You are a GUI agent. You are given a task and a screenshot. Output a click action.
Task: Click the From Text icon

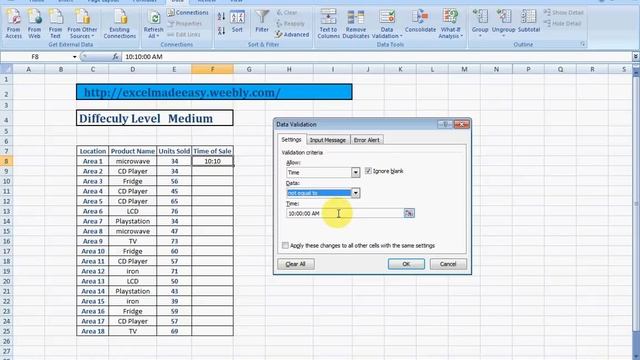[x=55, y=24]
